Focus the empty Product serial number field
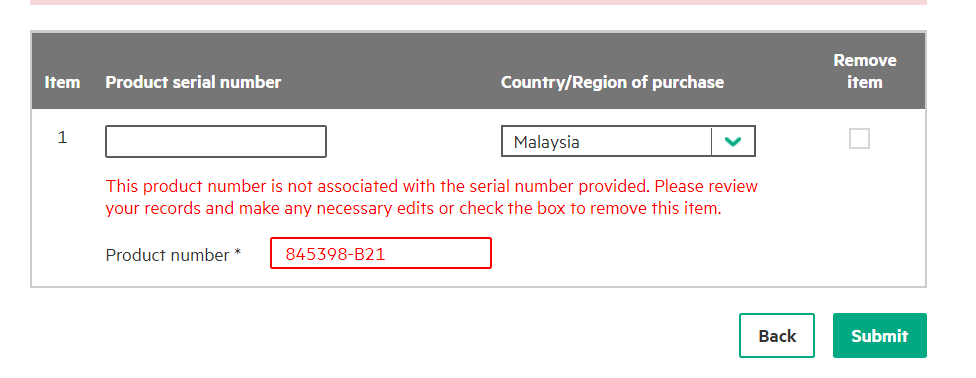The height and width of the screenshot is (378, 976). click(216, 141)
